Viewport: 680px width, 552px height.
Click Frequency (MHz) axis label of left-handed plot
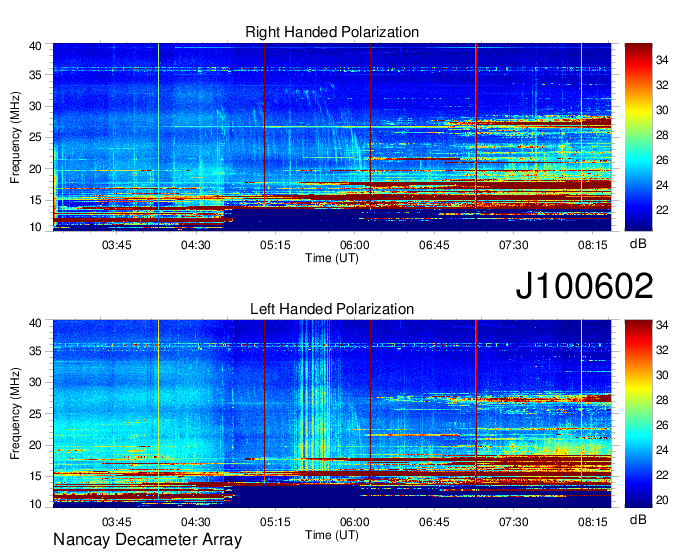pos(15,414)
